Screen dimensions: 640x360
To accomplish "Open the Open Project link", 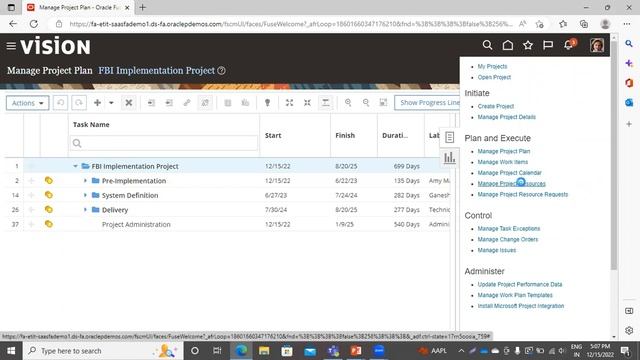I will click(494, 77).
